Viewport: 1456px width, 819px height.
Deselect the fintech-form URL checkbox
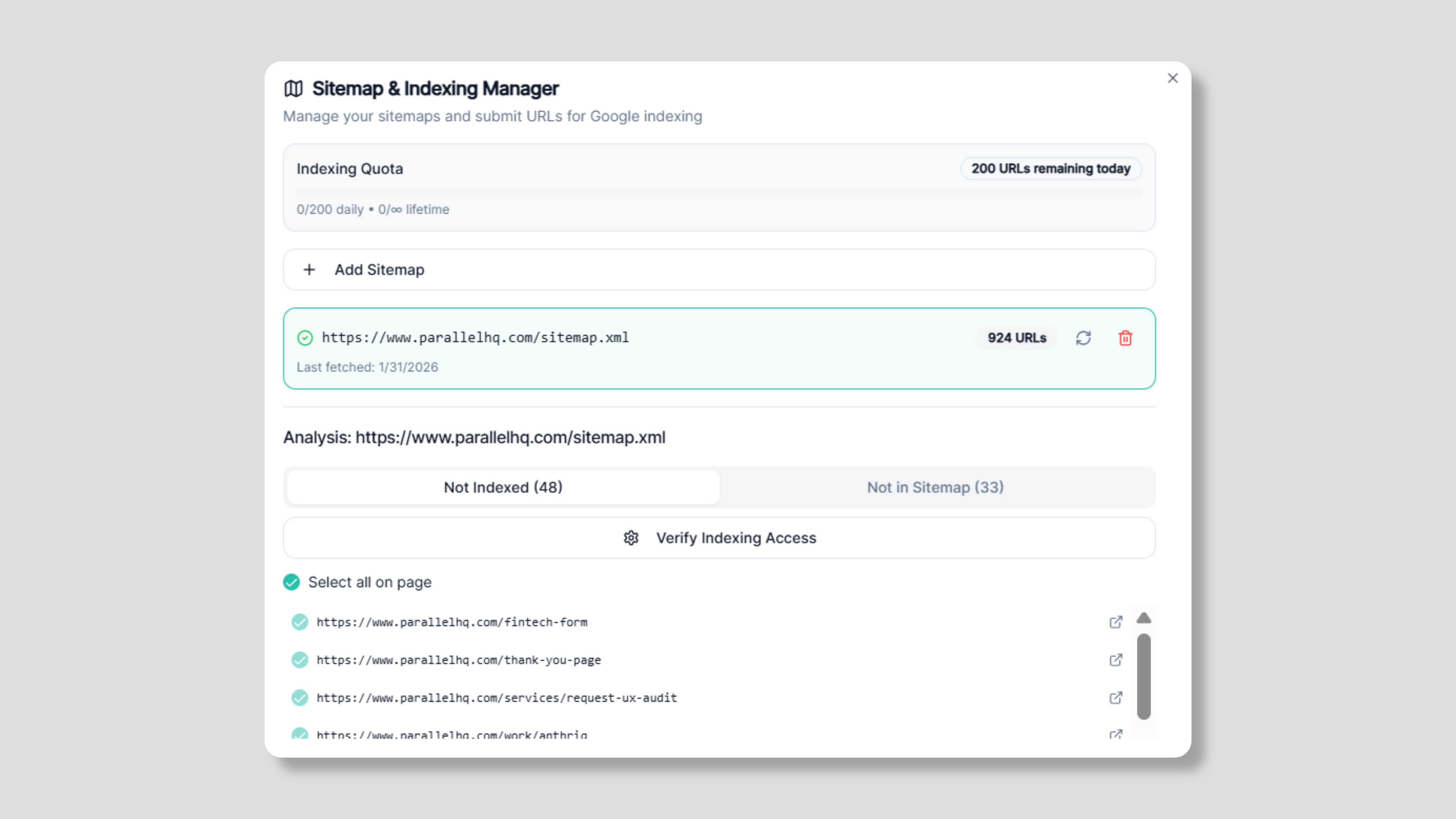coord(300,622)
